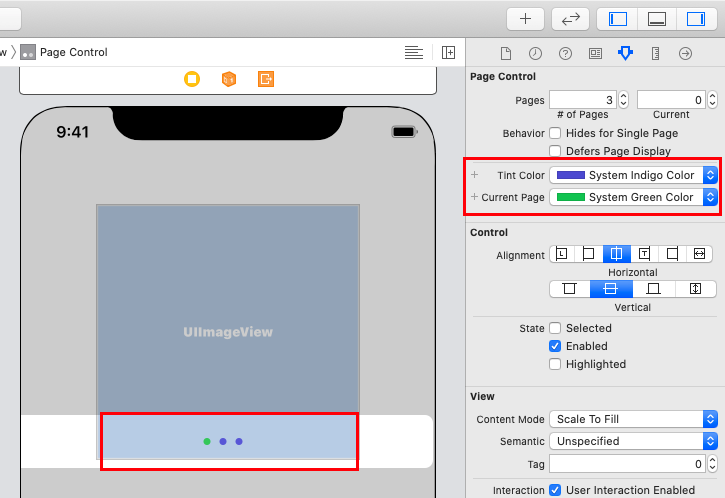Click the Tag stepper

coord(713,464)
